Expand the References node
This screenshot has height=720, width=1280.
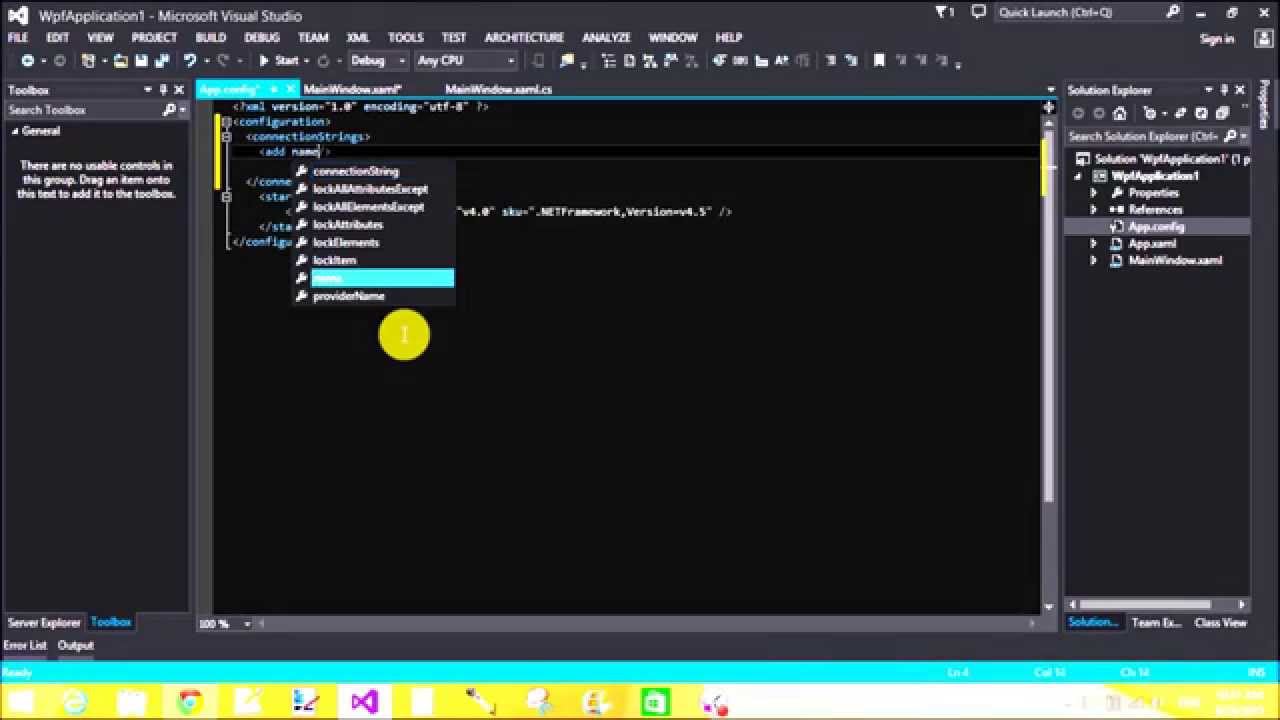[x=1093, y=210]
